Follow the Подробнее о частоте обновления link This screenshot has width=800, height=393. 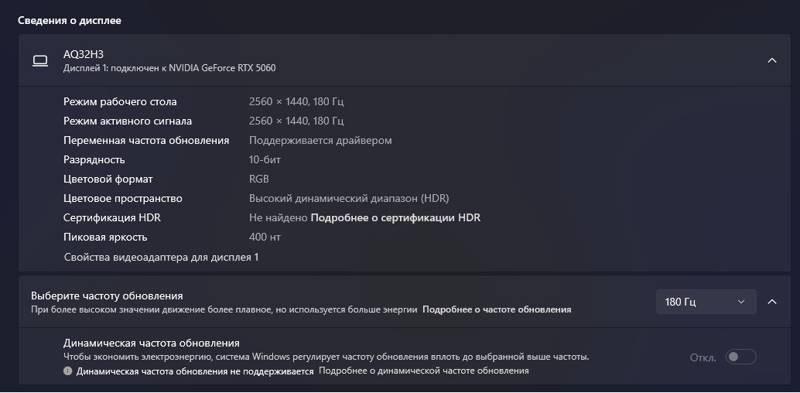(x=497, y=309)
